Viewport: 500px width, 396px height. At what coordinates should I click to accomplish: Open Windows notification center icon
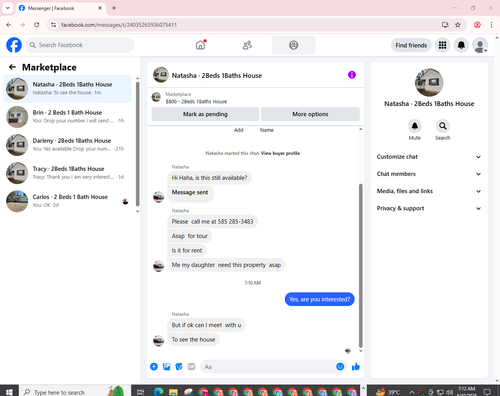tap(487, 392)
